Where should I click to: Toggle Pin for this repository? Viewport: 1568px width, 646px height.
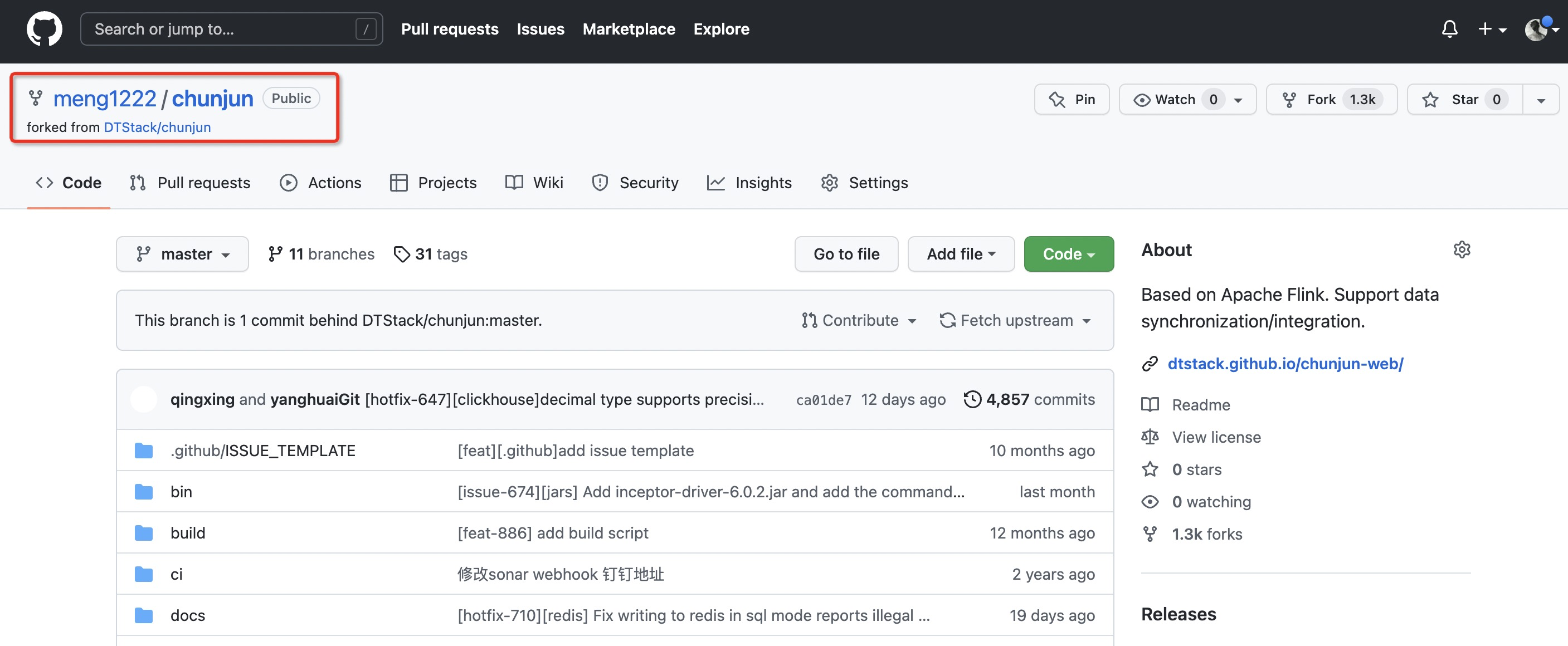(1072, 100)
